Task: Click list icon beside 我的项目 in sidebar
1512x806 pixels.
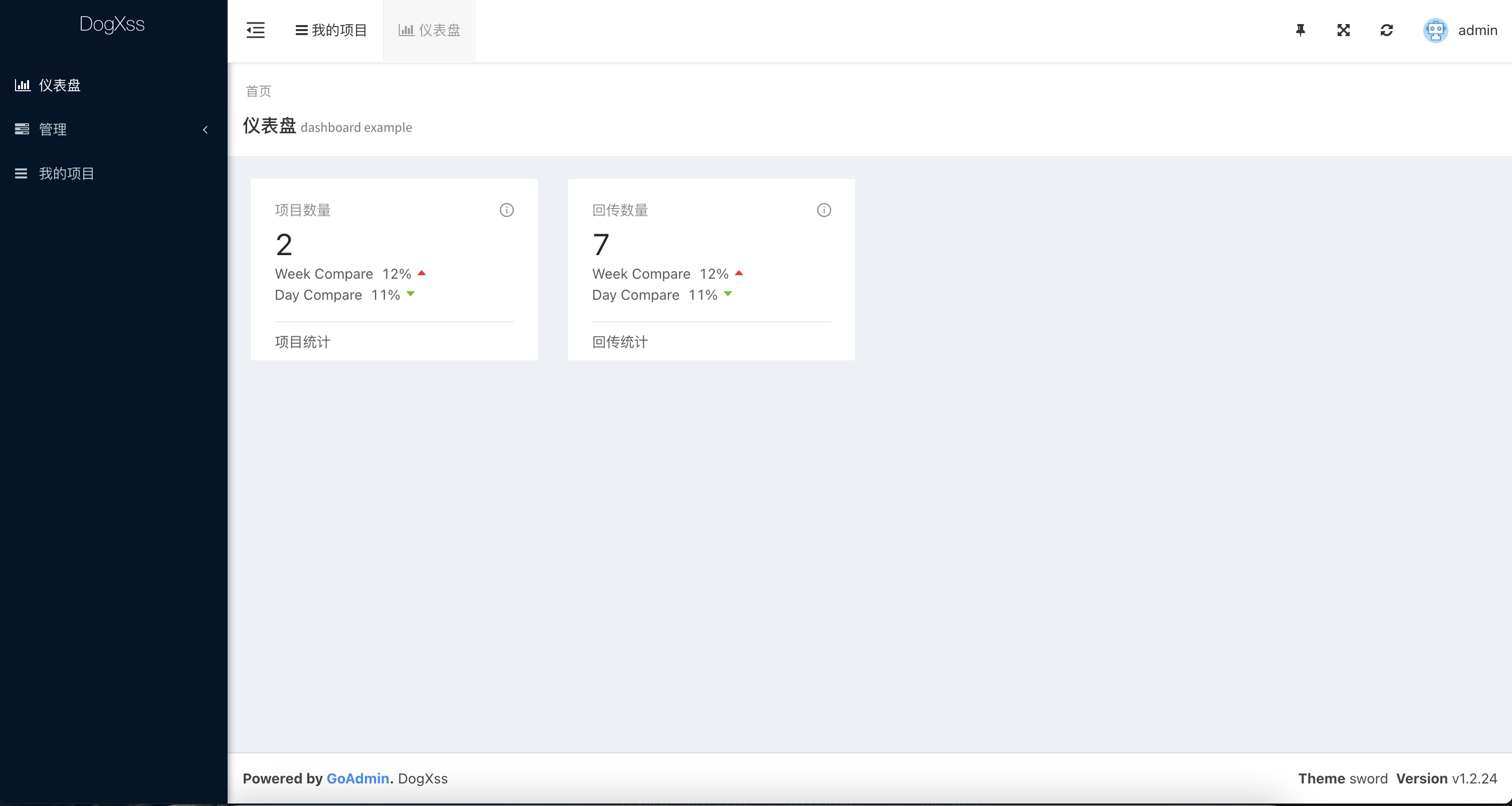Action: click(21, 174)
